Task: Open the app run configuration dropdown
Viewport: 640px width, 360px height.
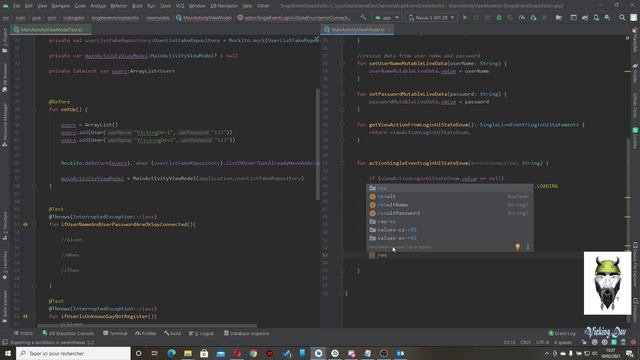Action: coord(387,18)
